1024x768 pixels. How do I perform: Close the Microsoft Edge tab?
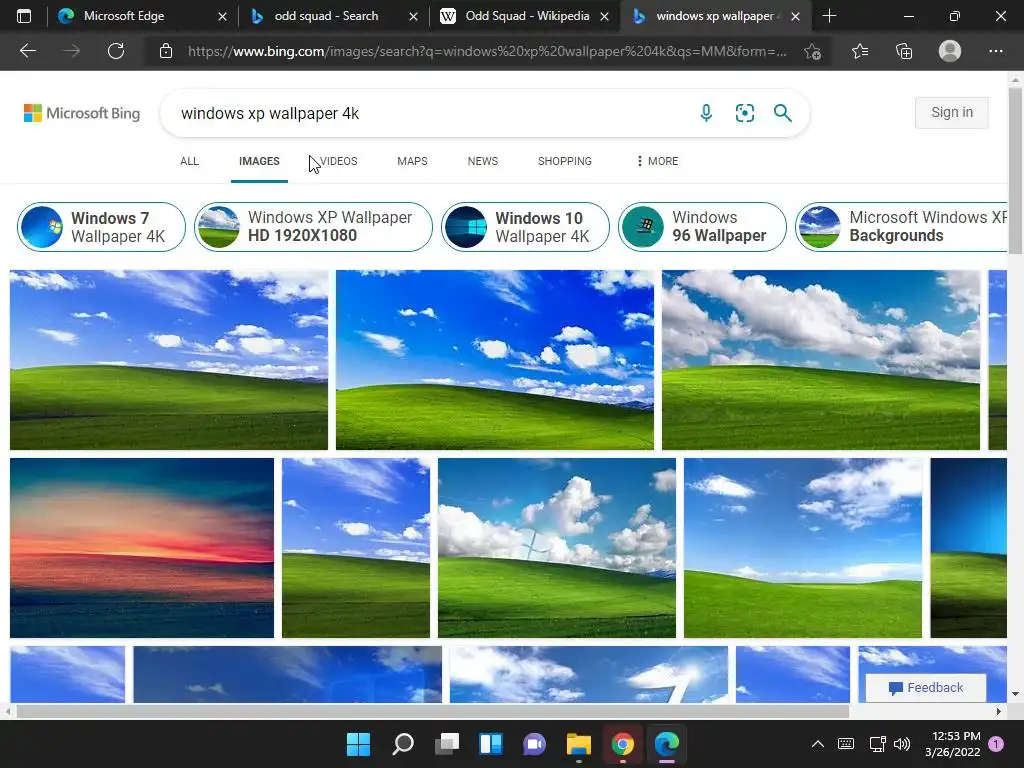tap(222, 16)
